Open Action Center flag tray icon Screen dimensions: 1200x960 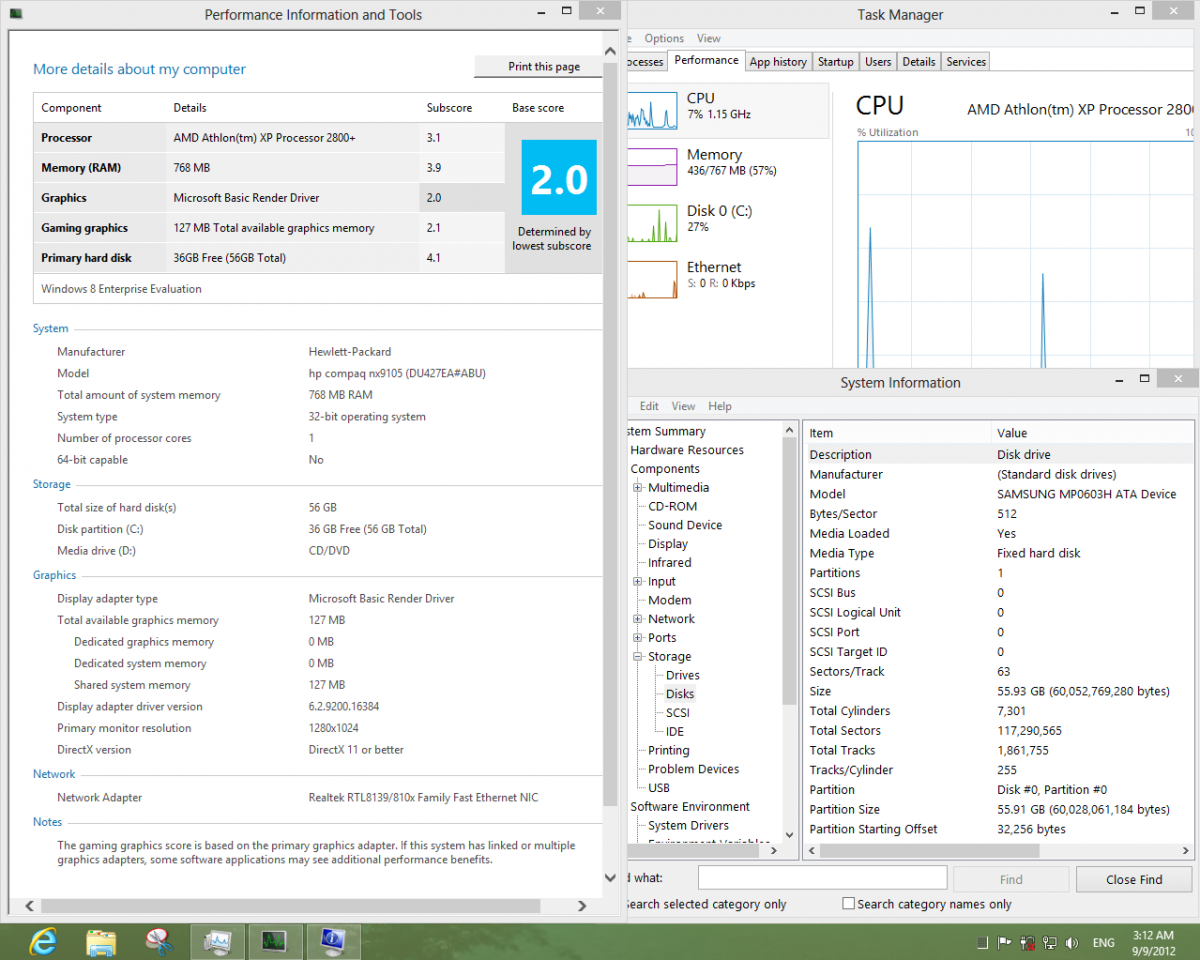[x=1005, y=943]
